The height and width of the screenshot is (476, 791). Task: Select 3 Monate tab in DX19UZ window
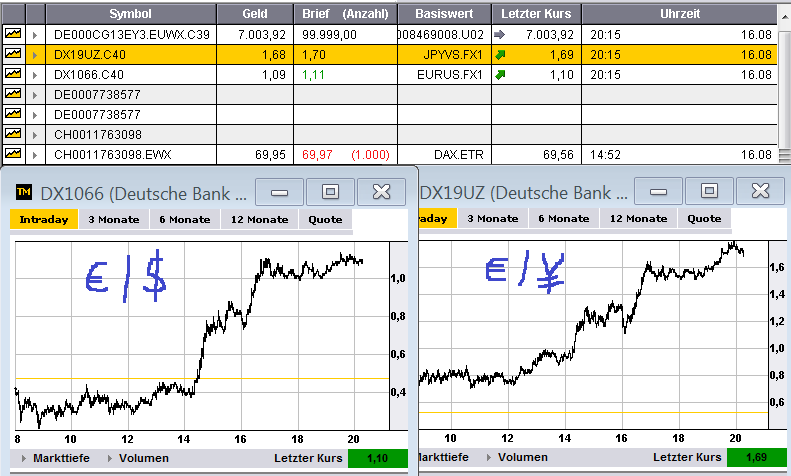492,218
